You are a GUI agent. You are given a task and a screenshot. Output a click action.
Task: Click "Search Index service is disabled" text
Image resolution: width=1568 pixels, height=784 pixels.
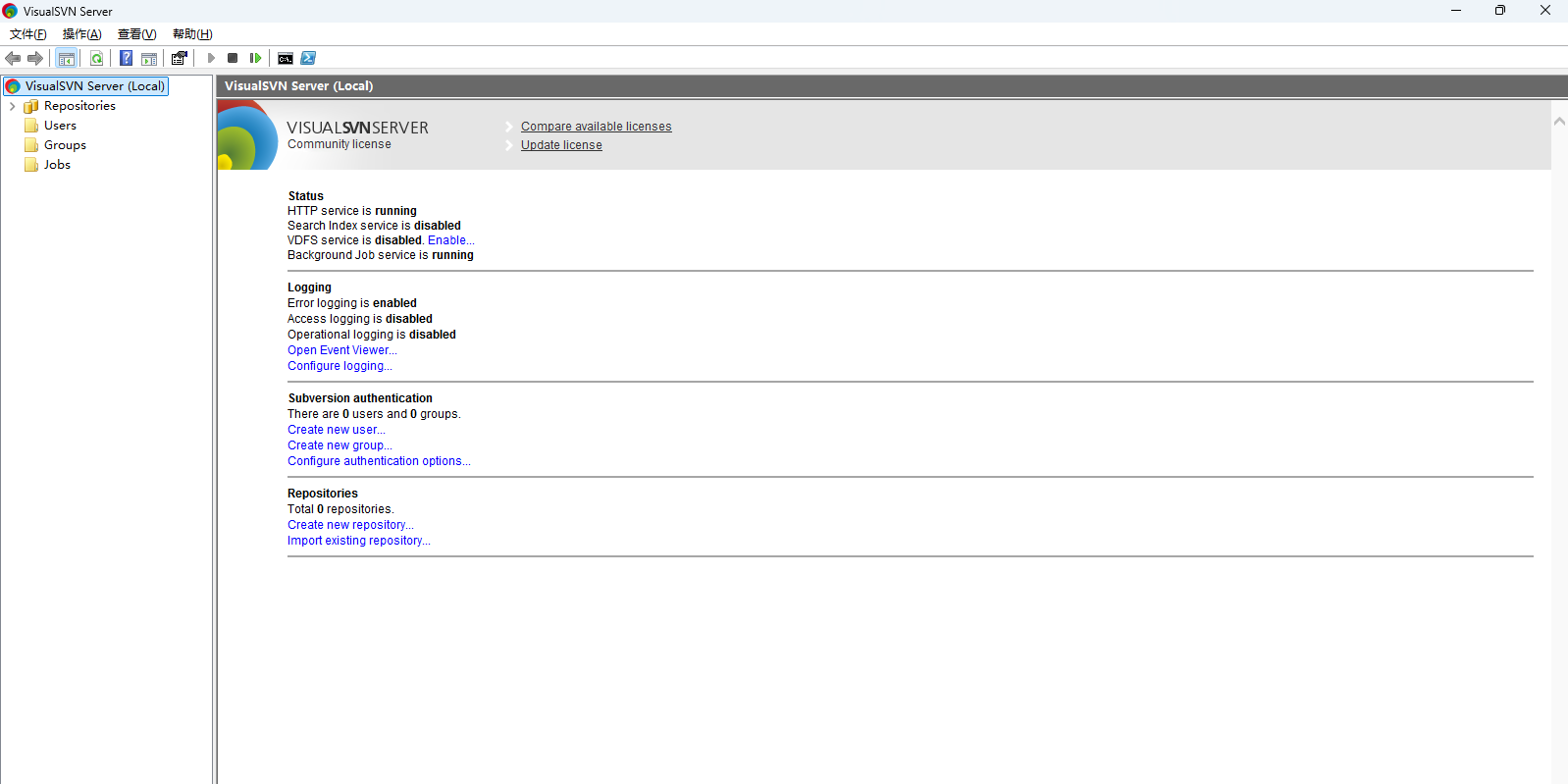pyautogui.click(x=374, y=226)
